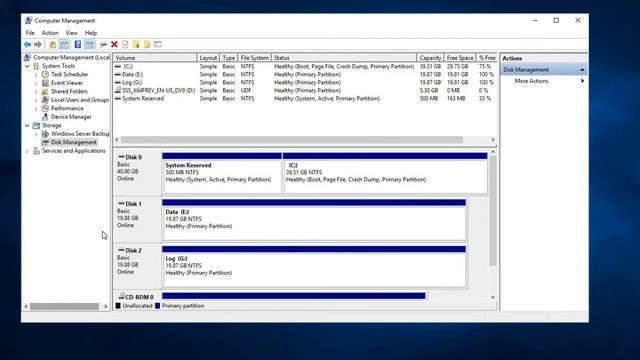Select the System Reserved partition block

[x=222, y=173]
